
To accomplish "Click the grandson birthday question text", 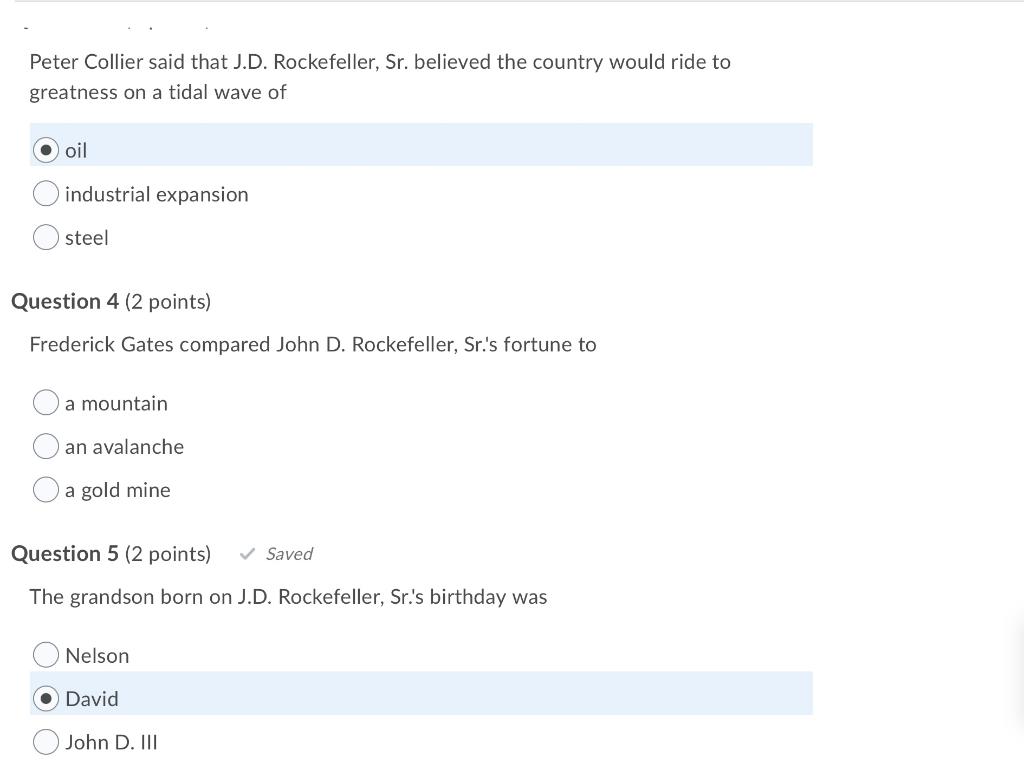I will [x=288, y=596].
